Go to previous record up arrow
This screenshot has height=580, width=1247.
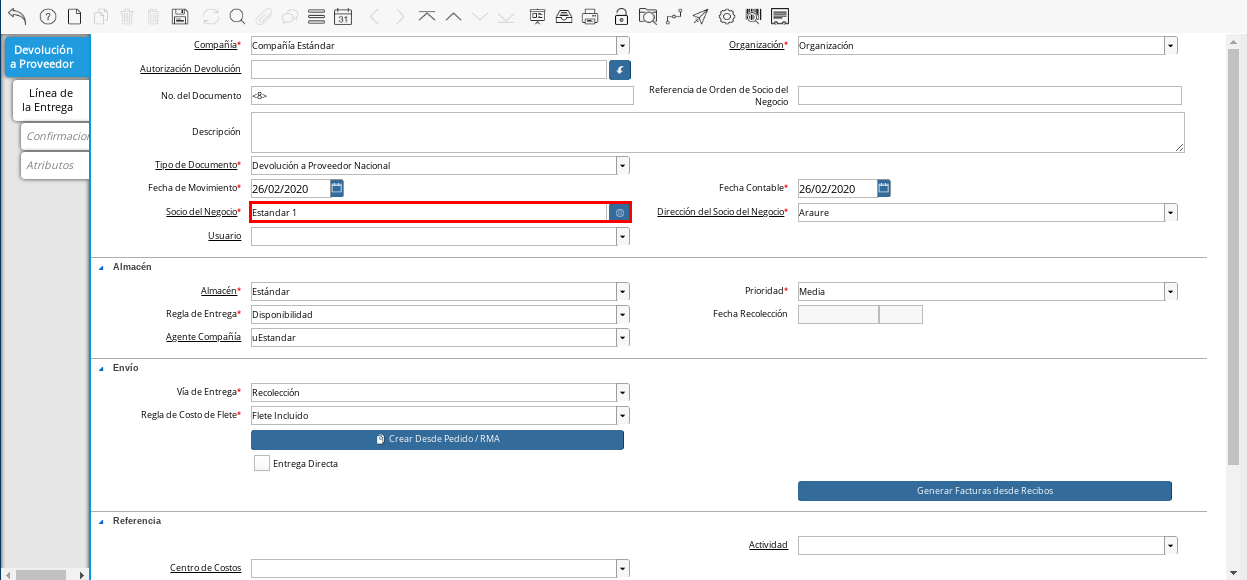(x=453, y=16)
